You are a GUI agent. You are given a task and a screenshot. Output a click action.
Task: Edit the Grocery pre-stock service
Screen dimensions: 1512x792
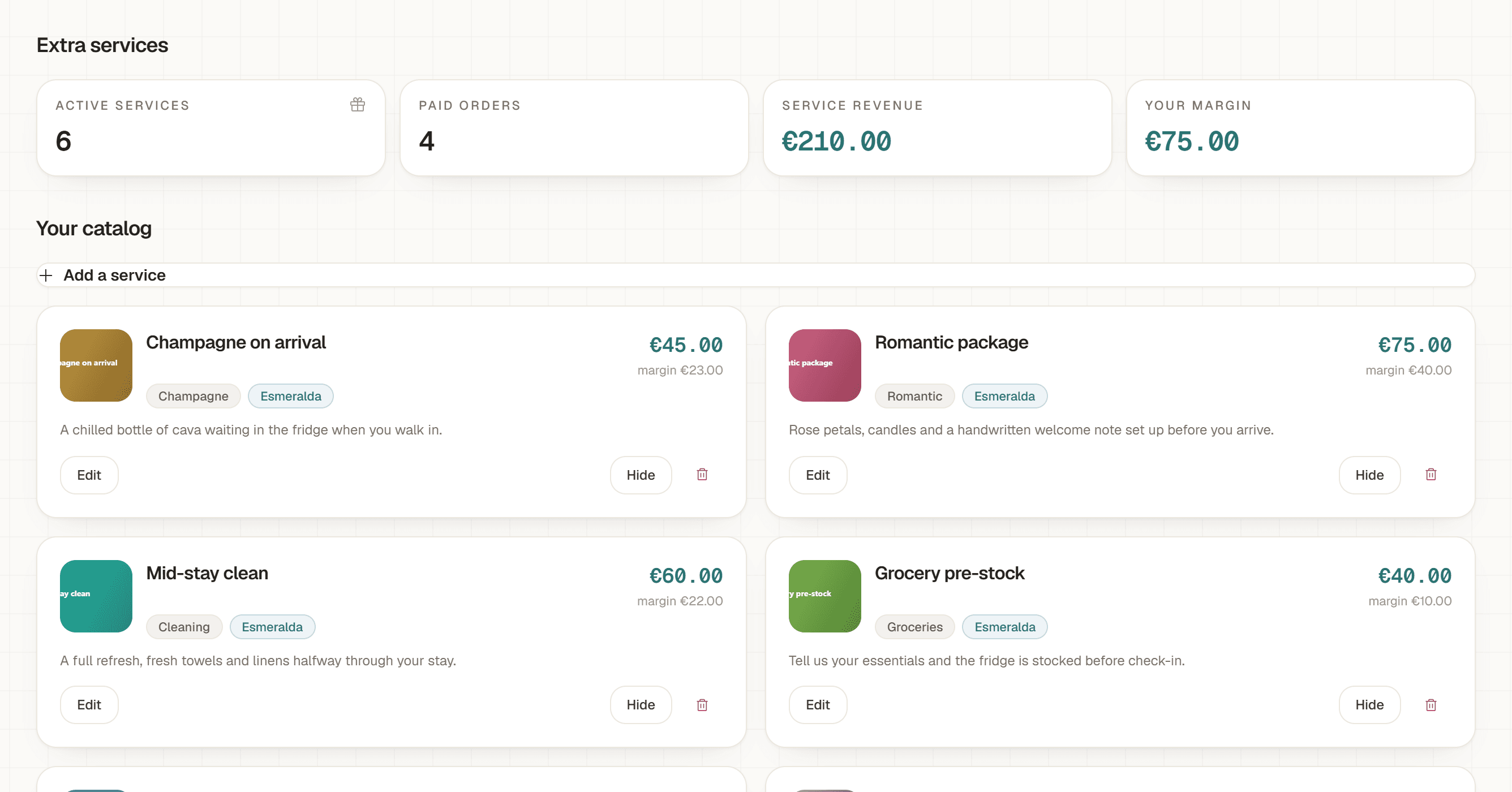pyautogui.click(x=818, y=704)
